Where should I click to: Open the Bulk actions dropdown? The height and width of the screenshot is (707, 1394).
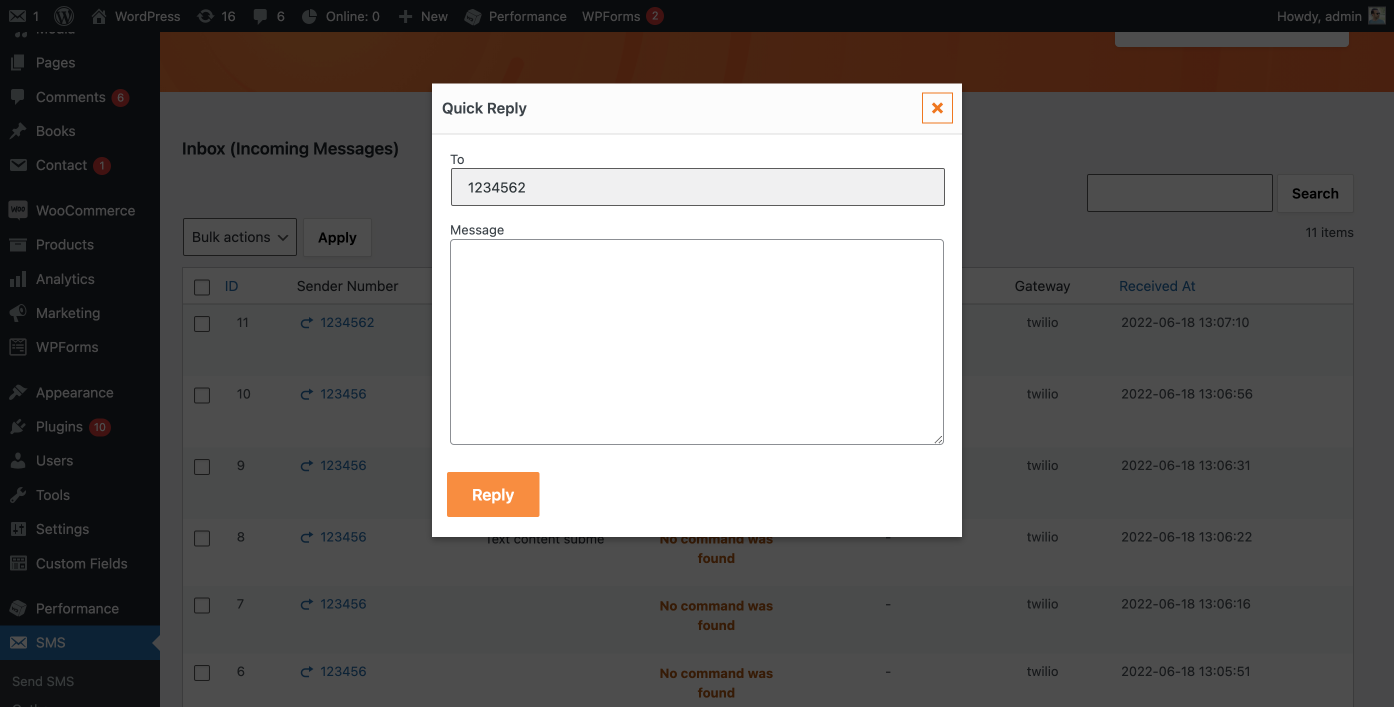click(240, 237)
